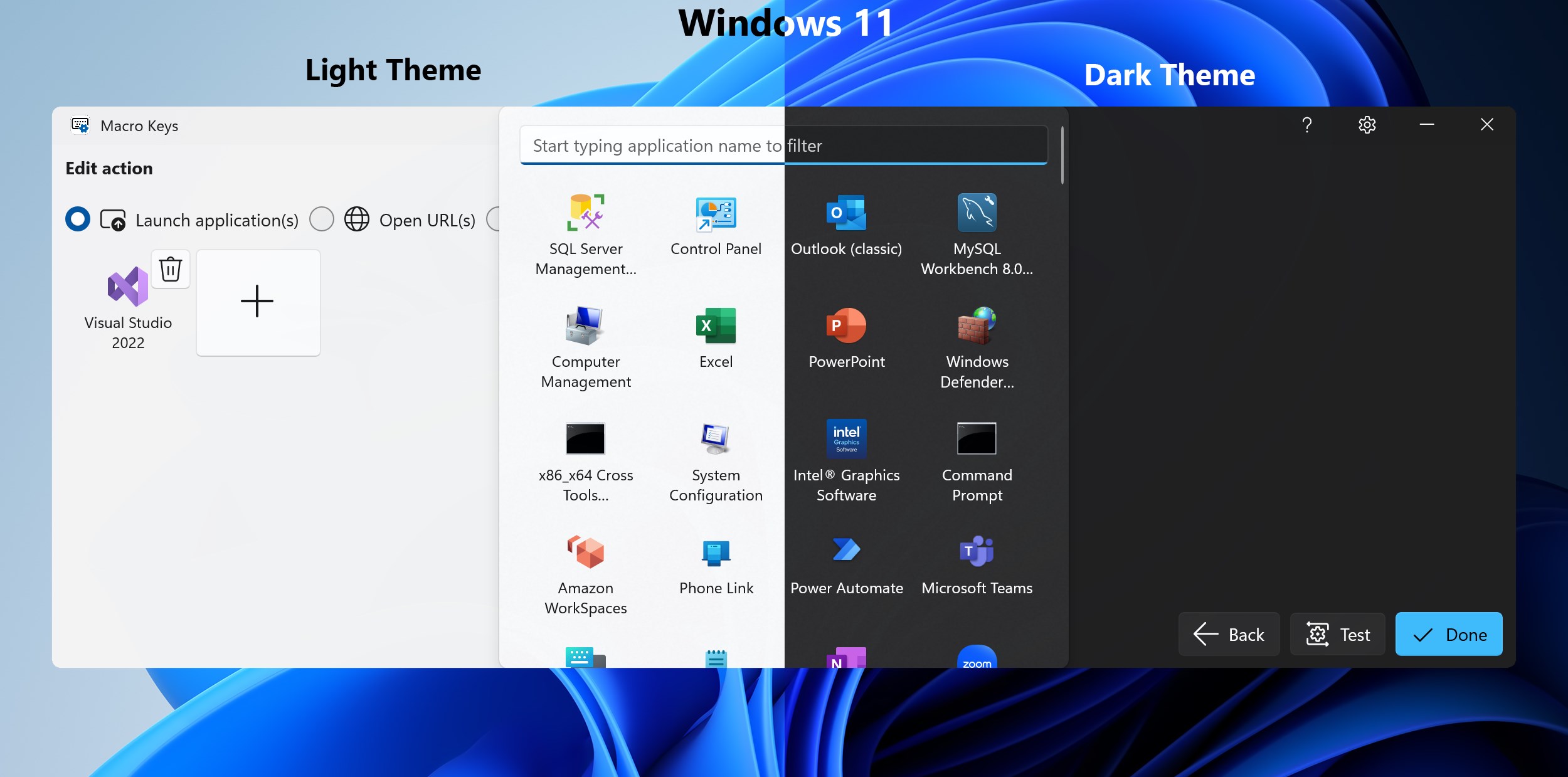Select the Excel app icon
This screenshot has height=777, width=1568.
(716, 325)
